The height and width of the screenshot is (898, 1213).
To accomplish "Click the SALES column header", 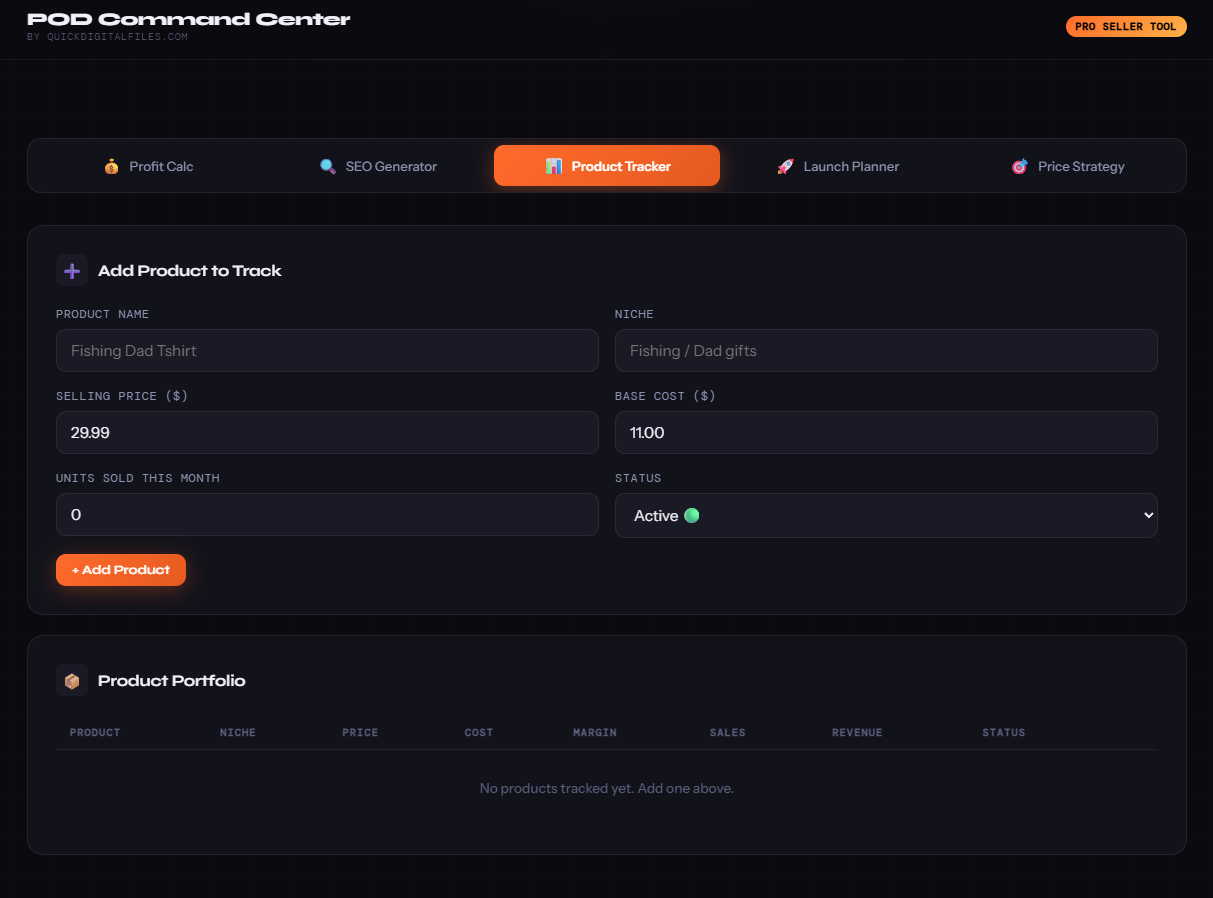I will pos(728,733).
